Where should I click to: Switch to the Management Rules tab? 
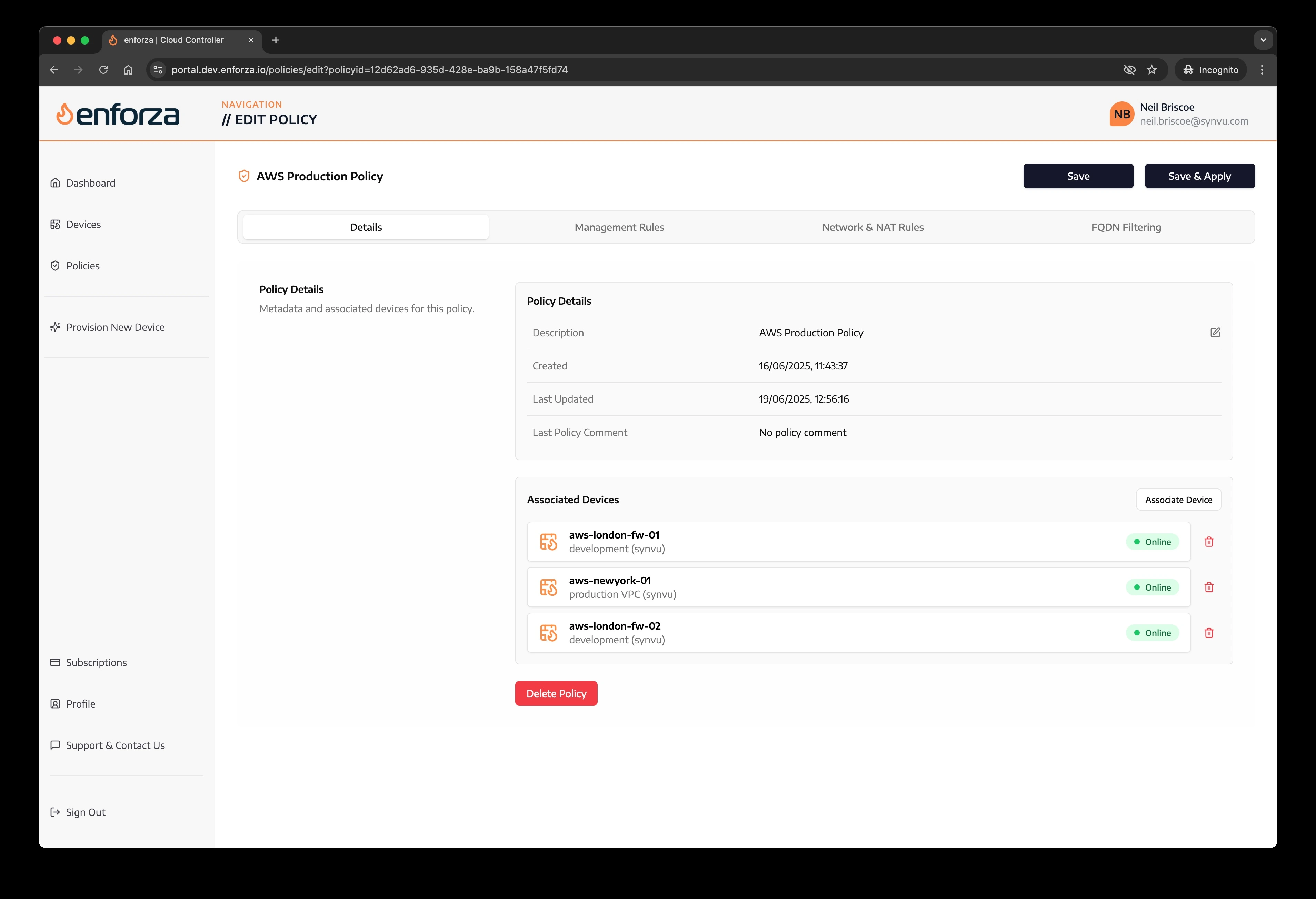(x=619, y=227)
